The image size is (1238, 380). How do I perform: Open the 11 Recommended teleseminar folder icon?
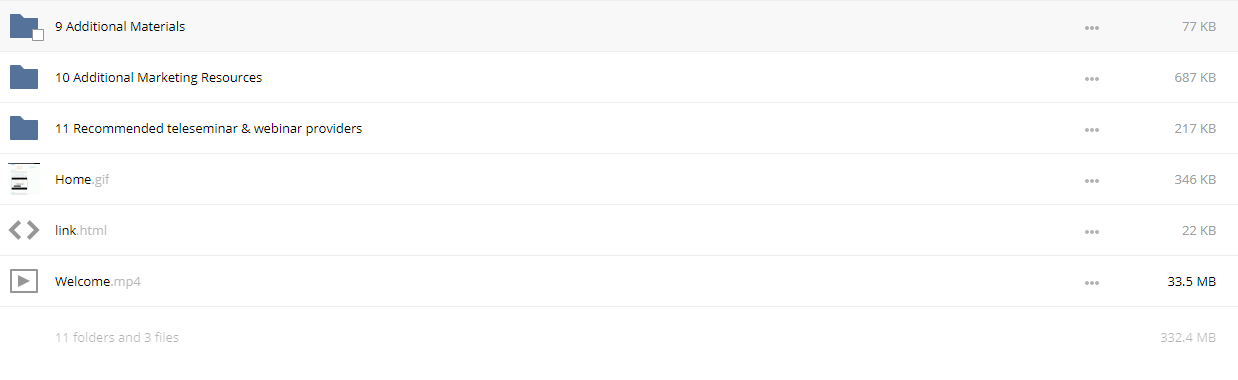(23, 128)
